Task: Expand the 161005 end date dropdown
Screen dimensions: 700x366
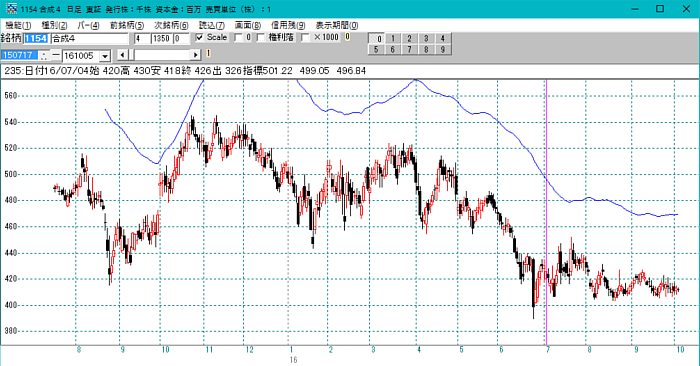Action: coord(105,56)
